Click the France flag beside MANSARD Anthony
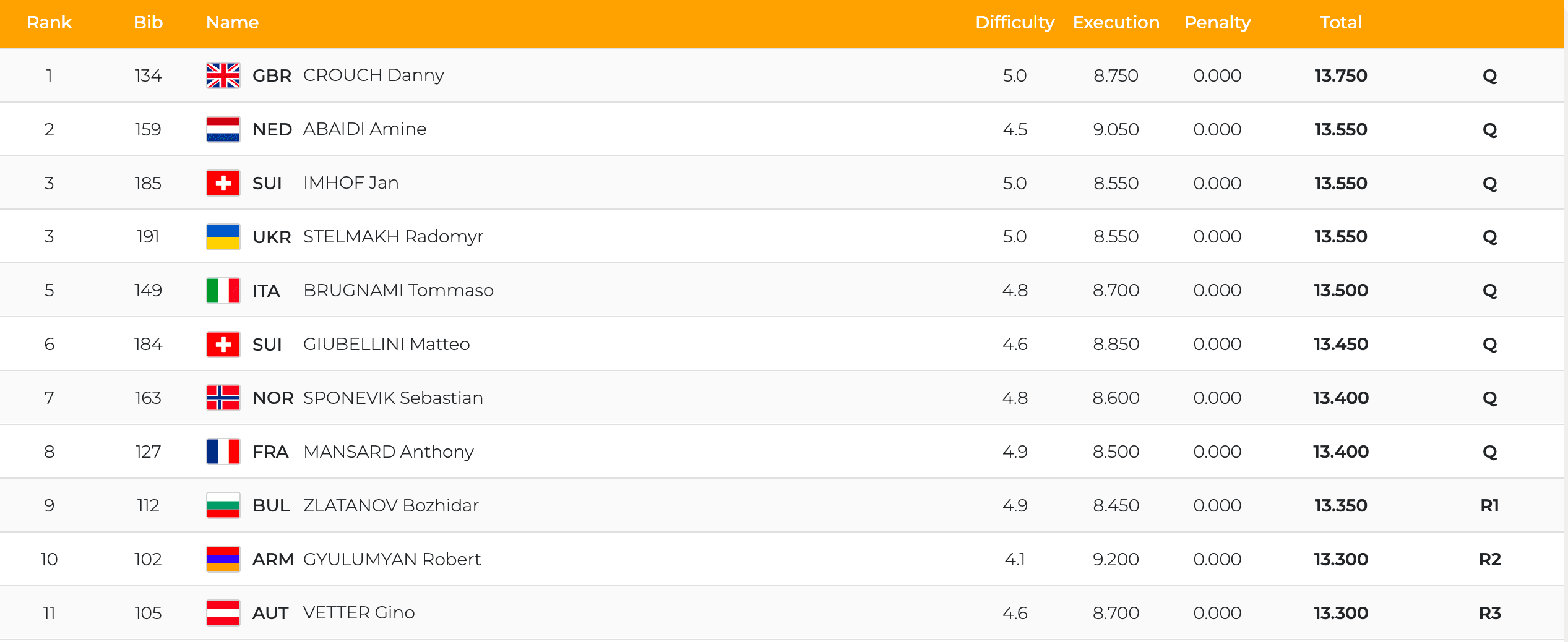This screenshot has height=642, width=1568. (x=223, y=452)
